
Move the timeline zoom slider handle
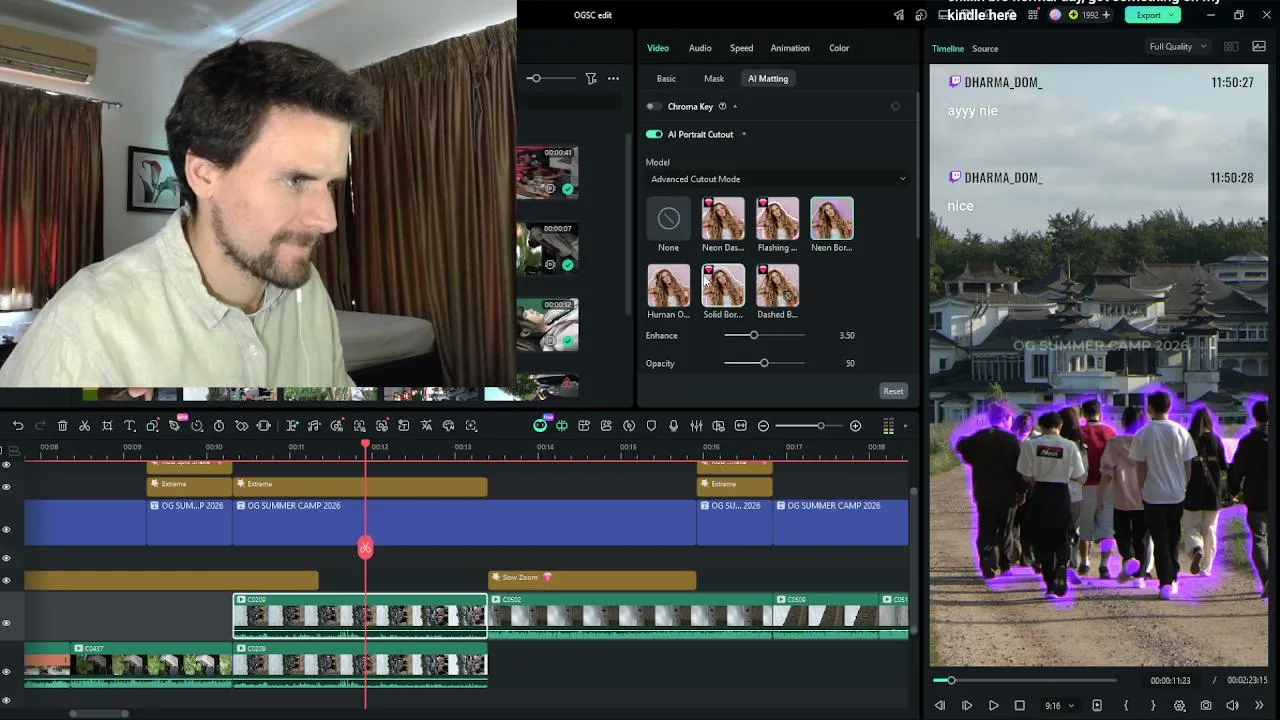[821, 426]
